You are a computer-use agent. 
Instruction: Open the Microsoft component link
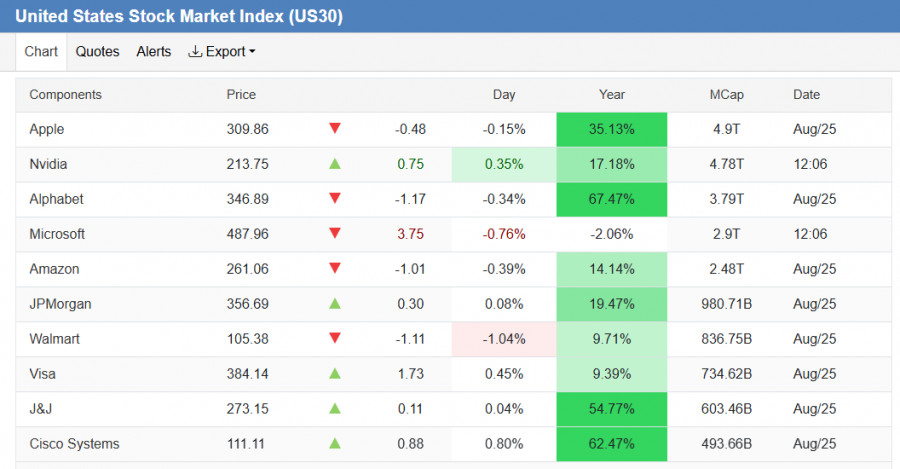57,234
